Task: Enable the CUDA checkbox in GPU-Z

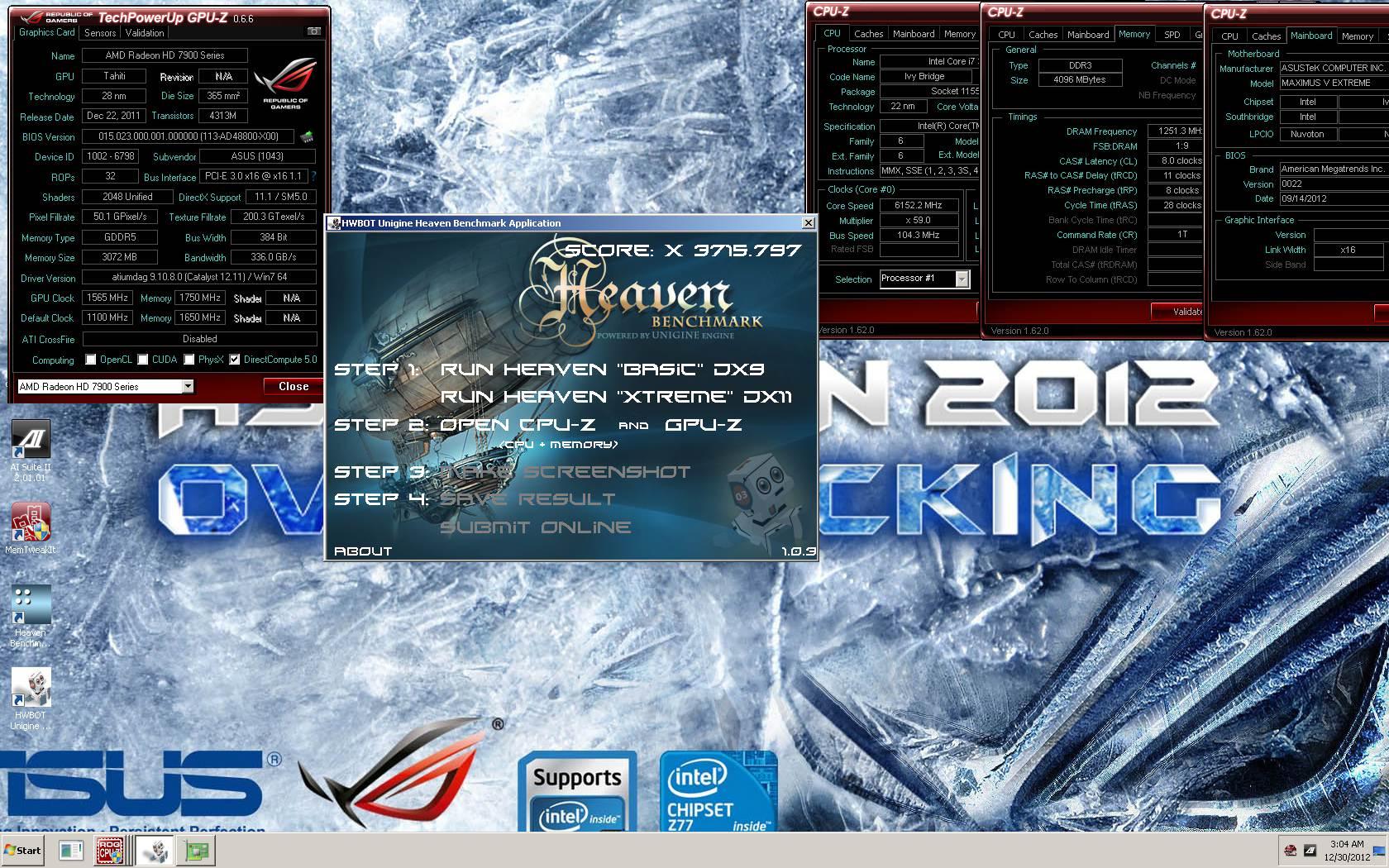Action: click(x=143, y=360)
